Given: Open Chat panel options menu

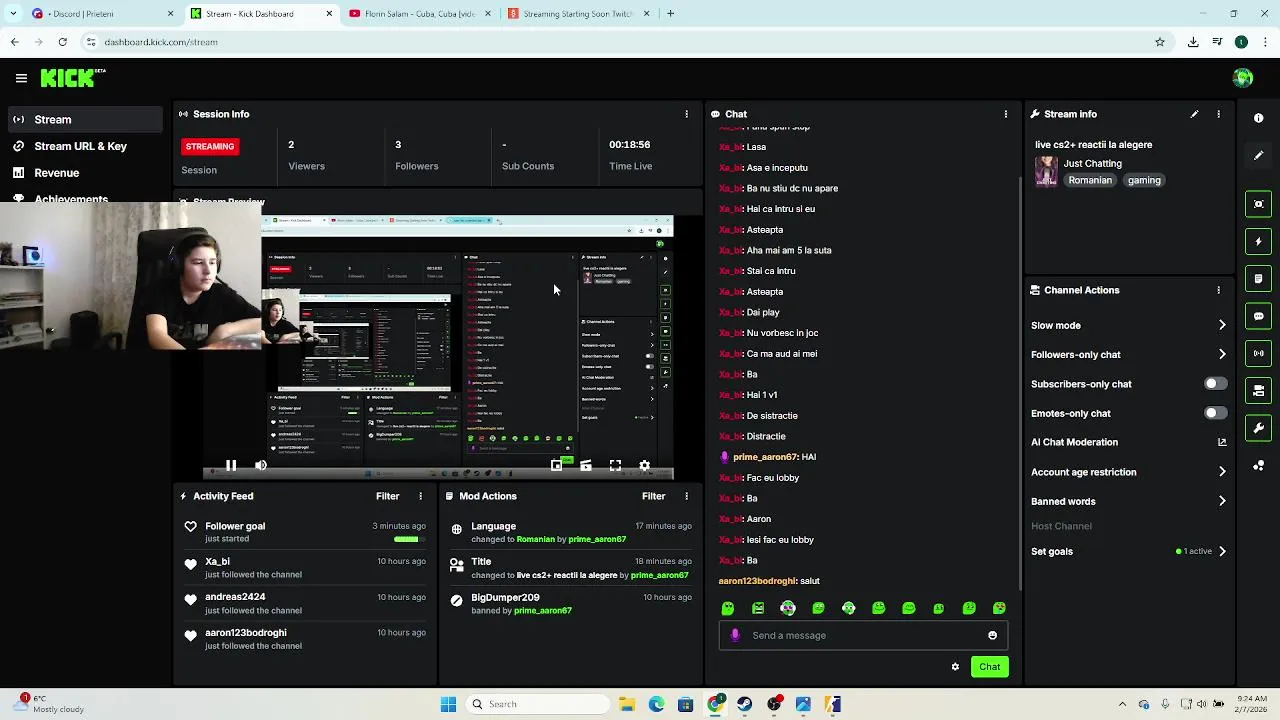Looking at the screenshot, I should pos(1006,114).
